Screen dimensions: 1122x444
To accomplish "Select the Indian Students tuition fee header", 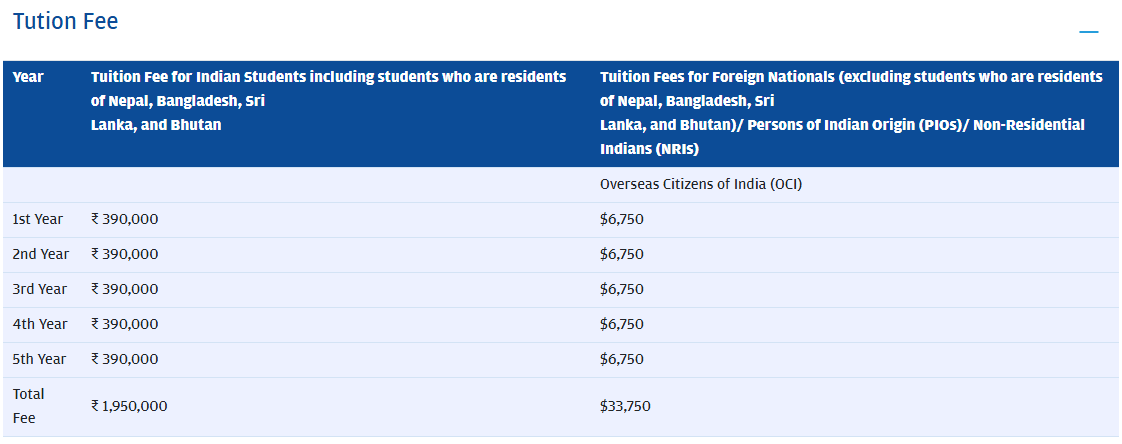I will coord(328,101).
